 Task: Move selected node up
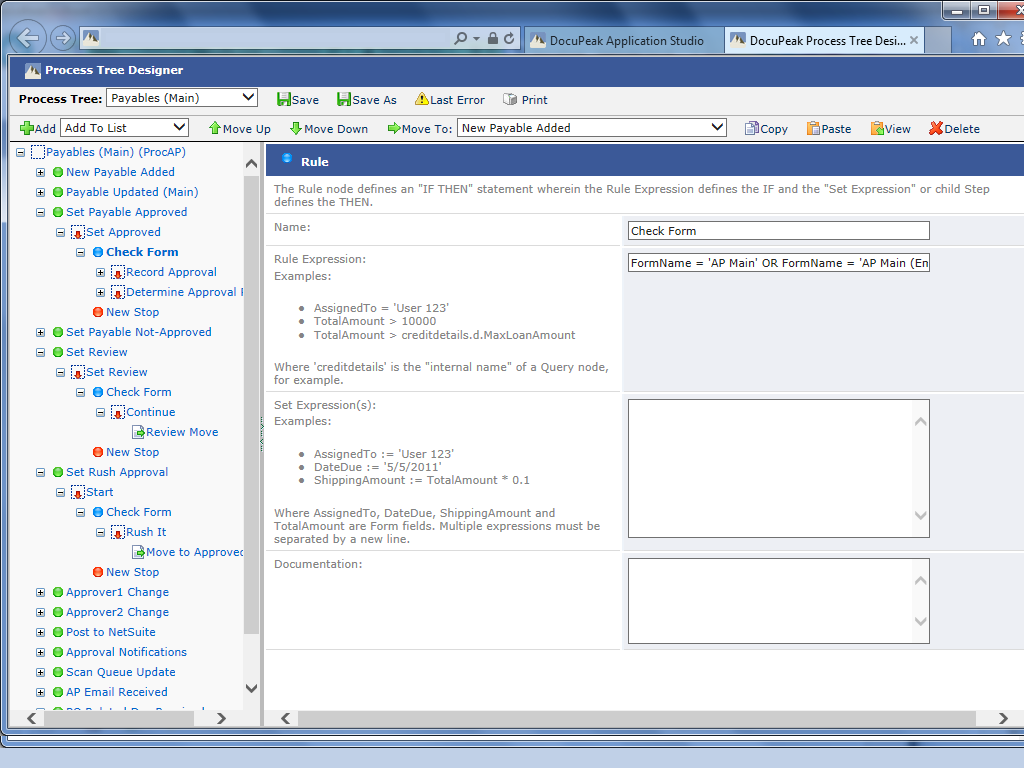click(239, 128)
